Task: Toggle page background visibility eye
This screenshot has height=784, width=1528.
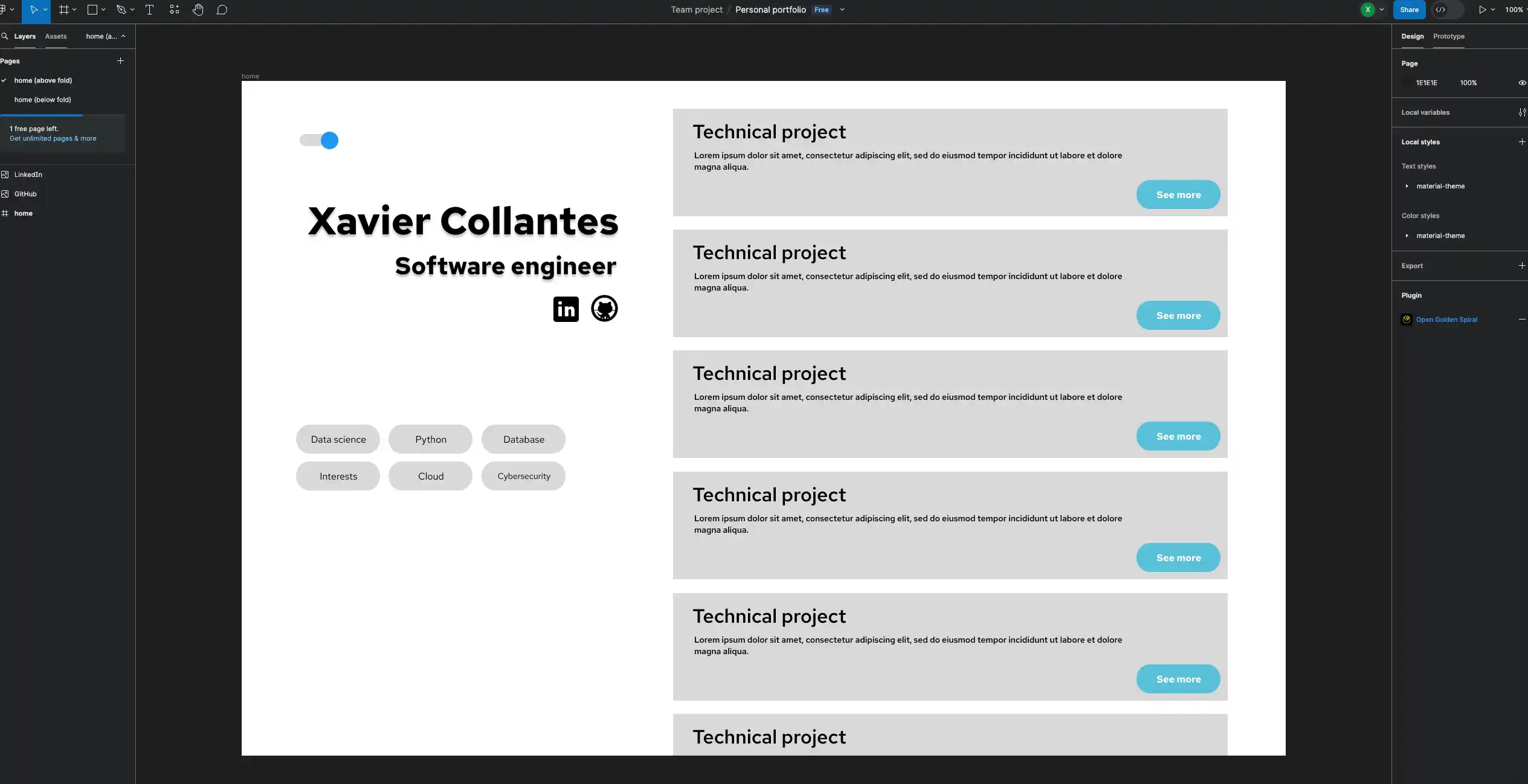Action: [1521, 83]
